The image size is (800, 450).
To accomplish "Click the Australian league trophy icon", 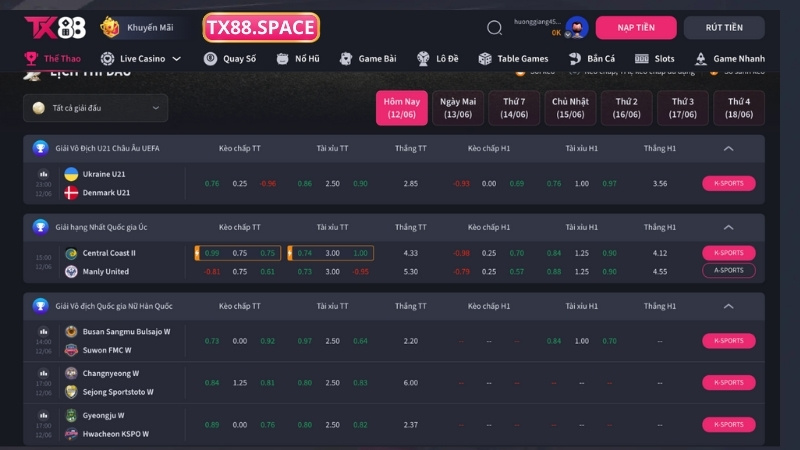I will click(x=40, y=227).
